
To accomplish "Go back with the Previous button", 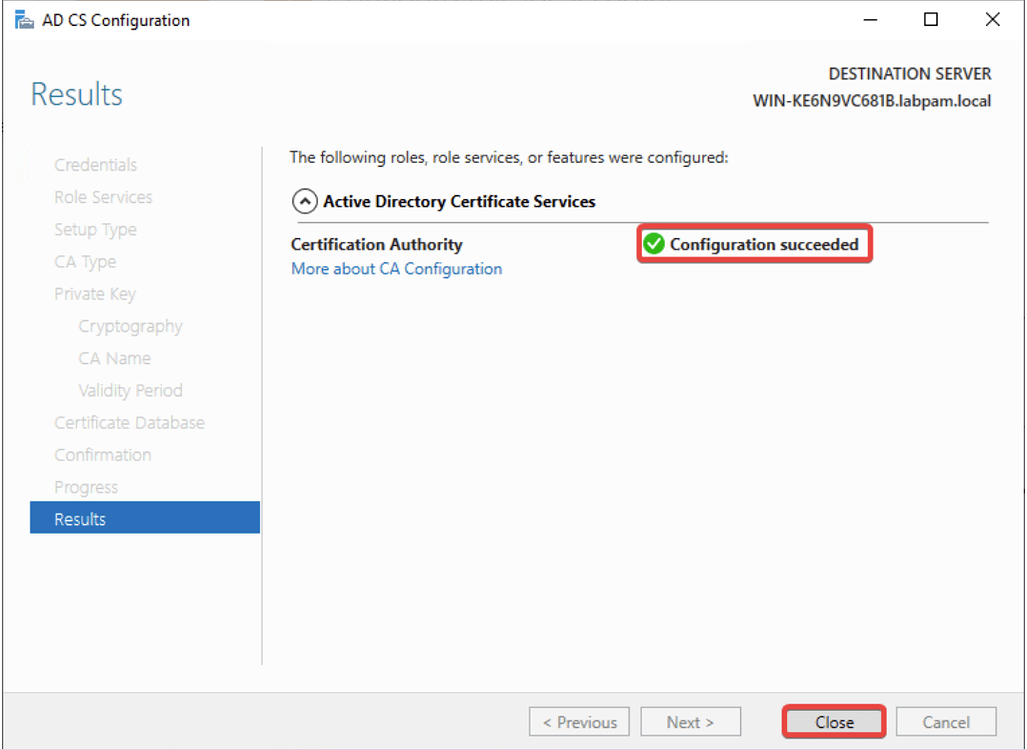I will pos(579,721).
